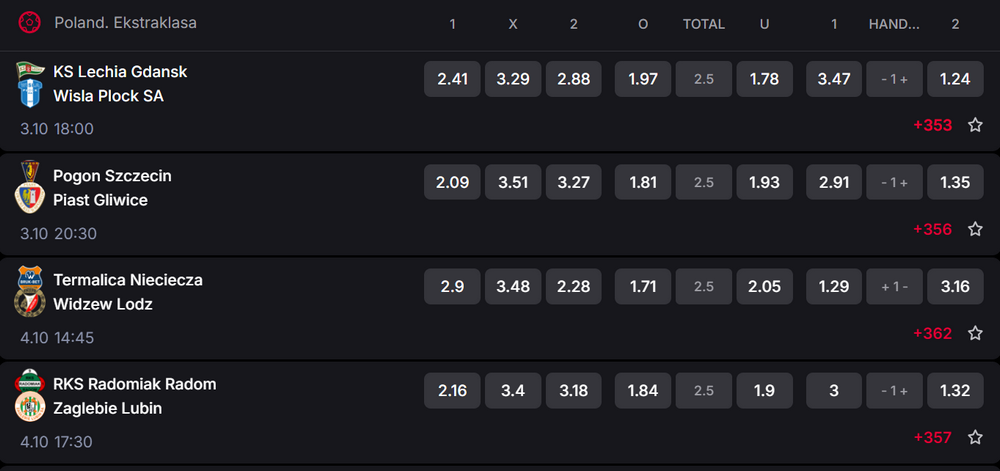Expand +353 more markets for Lechia Gdansk

click(x=932, y=126)
